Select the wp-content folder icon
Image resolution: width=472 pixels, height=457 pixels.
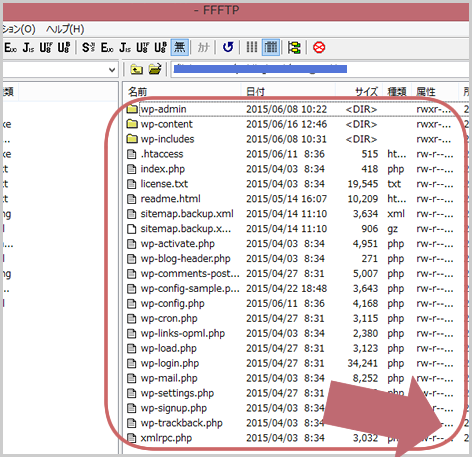click(132, 124)
